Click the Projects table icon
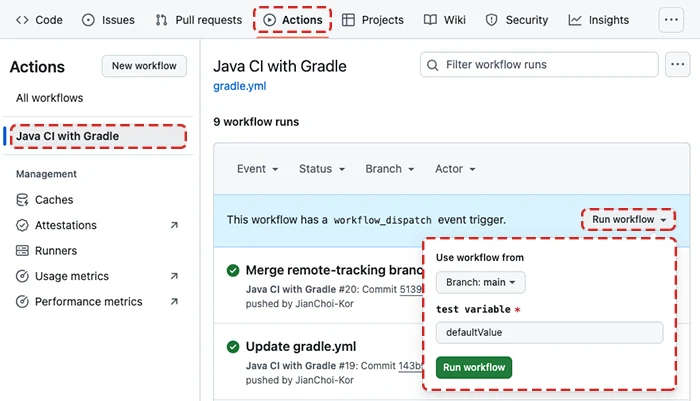 coord(348,20)
